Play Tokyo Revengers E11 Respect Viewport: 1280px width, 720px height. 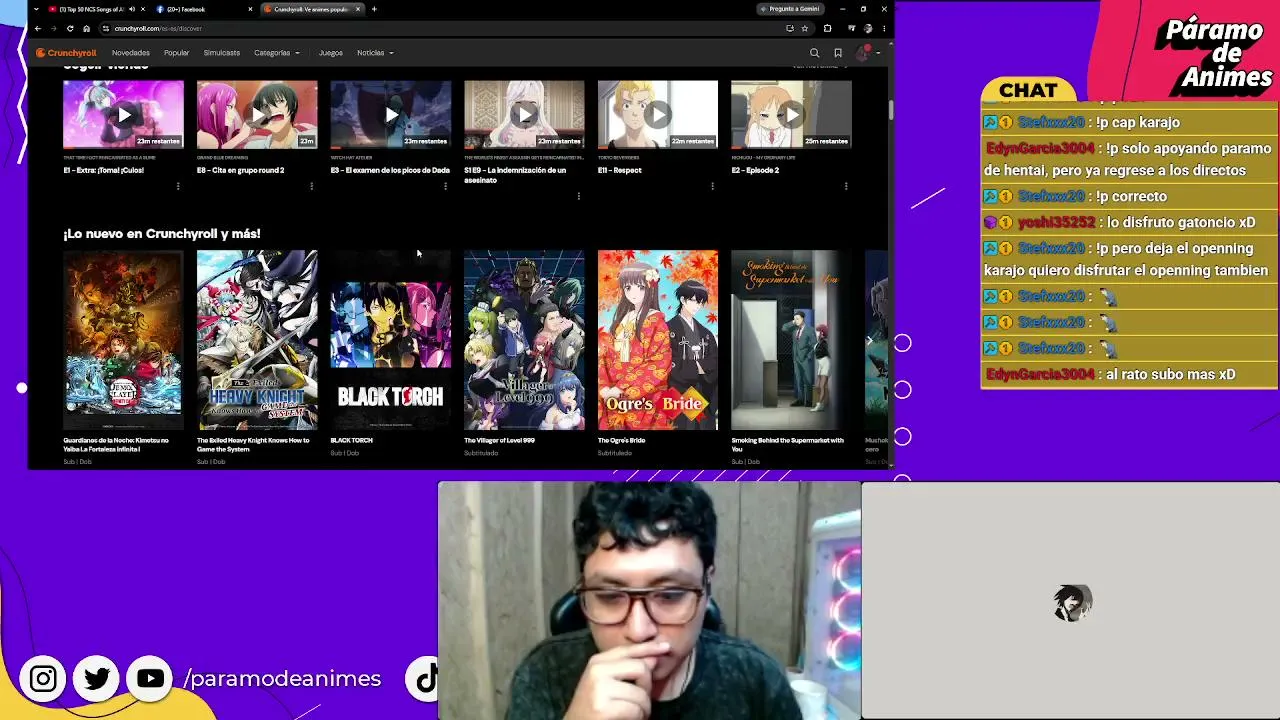point(658,115)
